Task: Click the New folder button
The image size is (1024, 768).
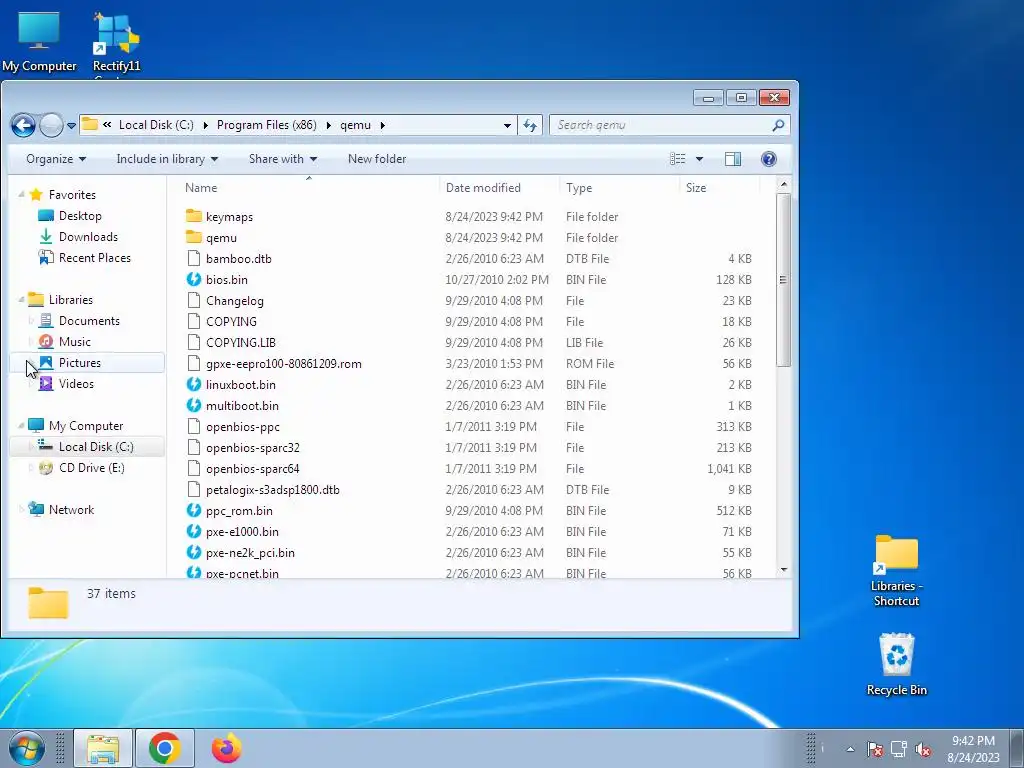Action: tap(377, 159)
